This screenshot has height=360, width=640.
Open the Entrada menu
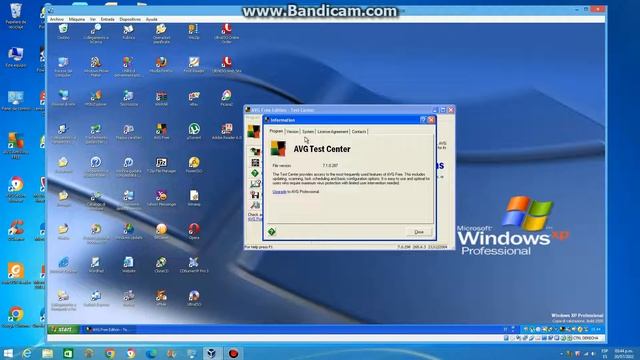point(108,19)
